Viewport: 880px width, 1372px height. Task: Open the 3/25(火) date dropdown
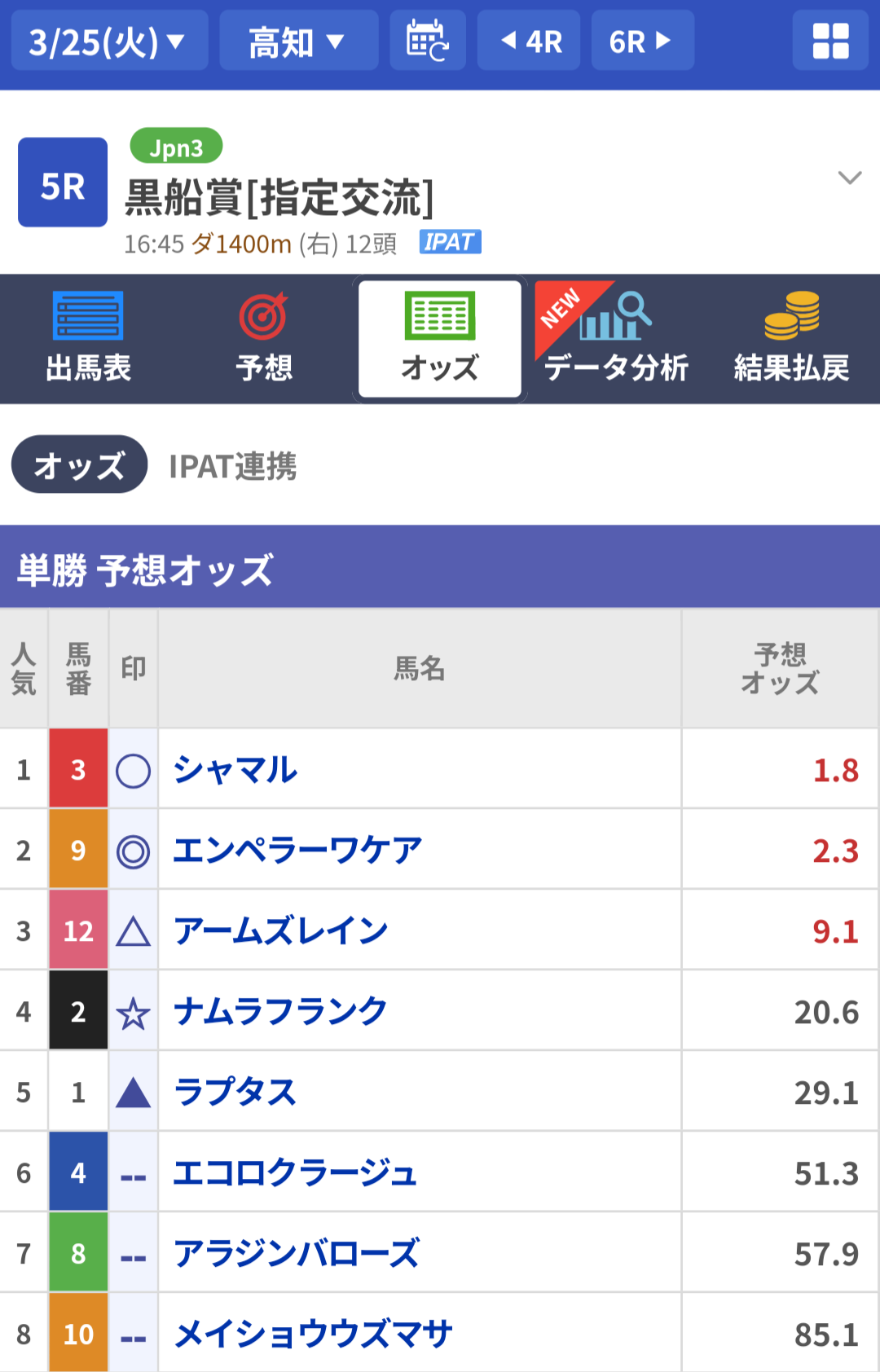109,41
